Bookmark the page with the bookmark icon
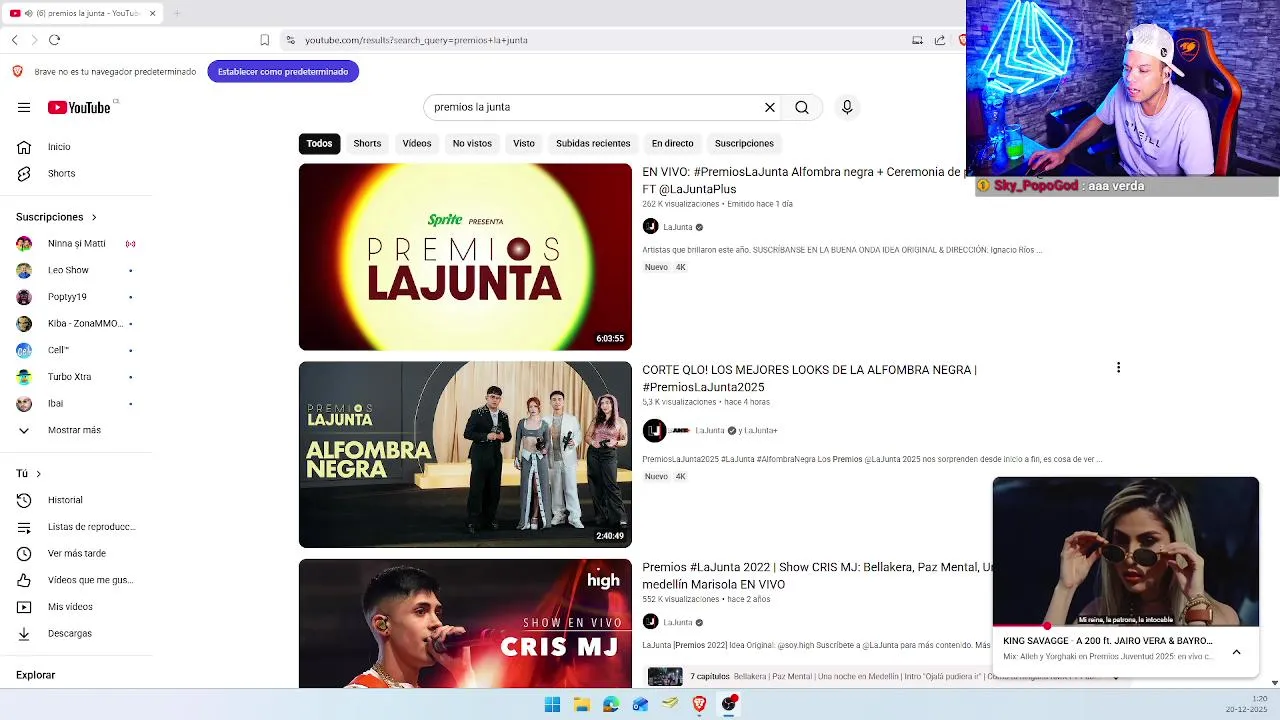This screenshot has height=720, width=1280. click(x=264, y=40)
